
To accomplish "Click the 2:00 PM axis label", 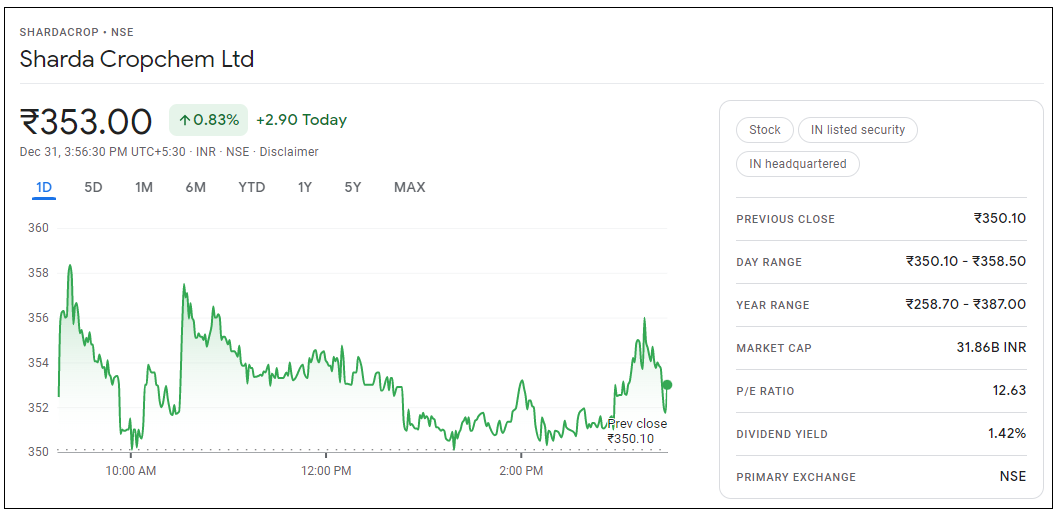I will pos(521,471).
